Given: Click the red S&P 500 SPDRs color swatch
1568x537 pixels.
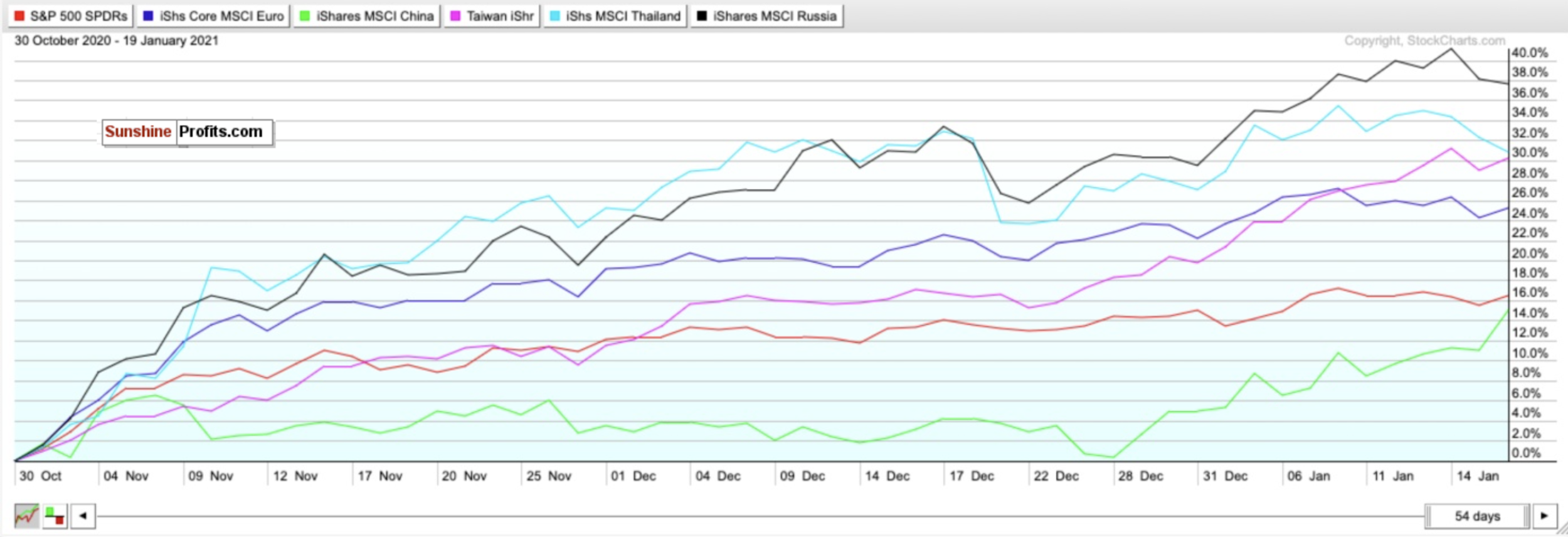Looking at the screenshot, I should 19,16.
